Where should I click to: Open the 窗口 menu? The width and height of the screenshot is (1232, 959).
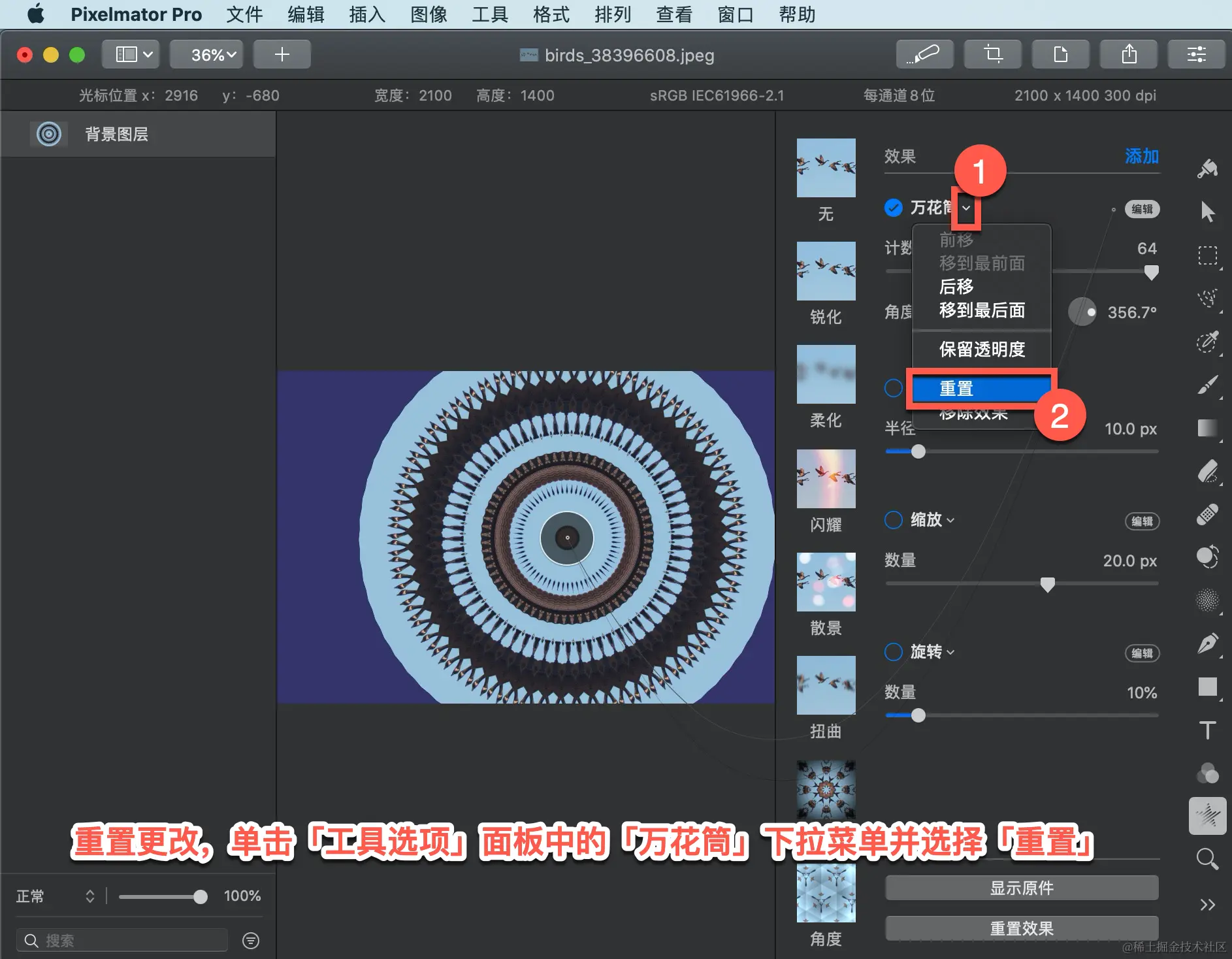coord(736,14)
